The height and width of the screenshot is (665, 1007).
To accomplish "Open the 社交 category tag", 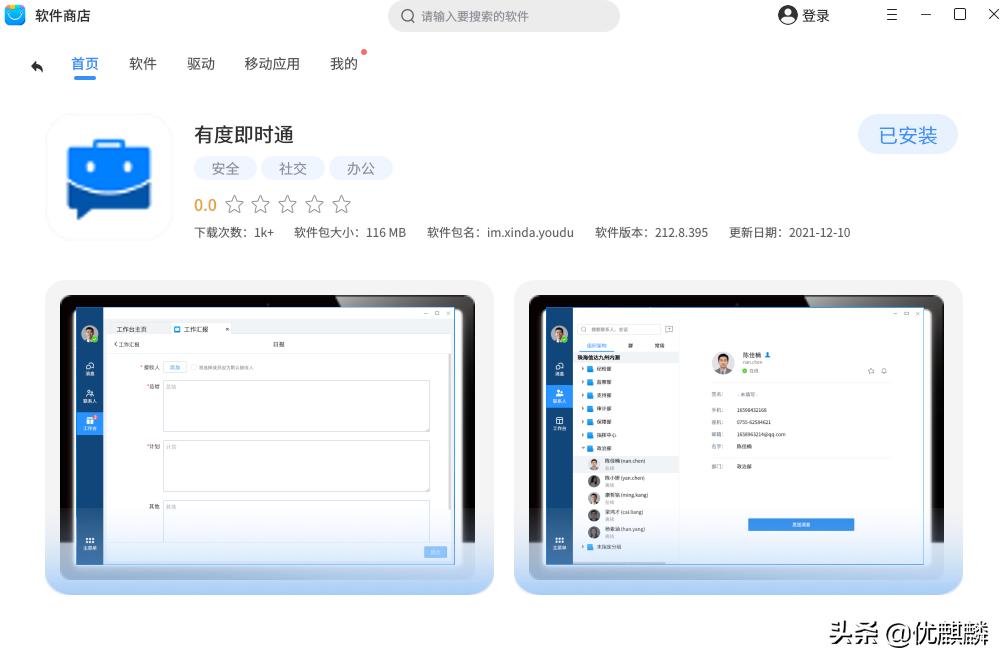I will click(292, 168).
